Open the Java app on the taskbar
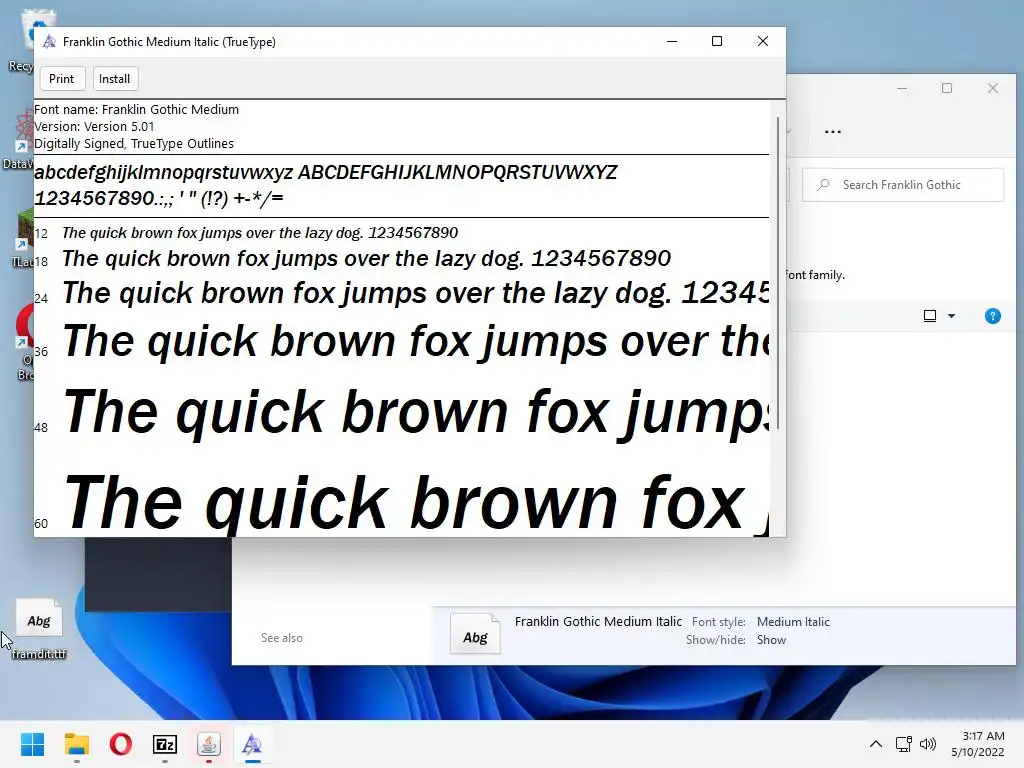Image resolution: width=1024 pixels, height=768 pixels. 209,744
